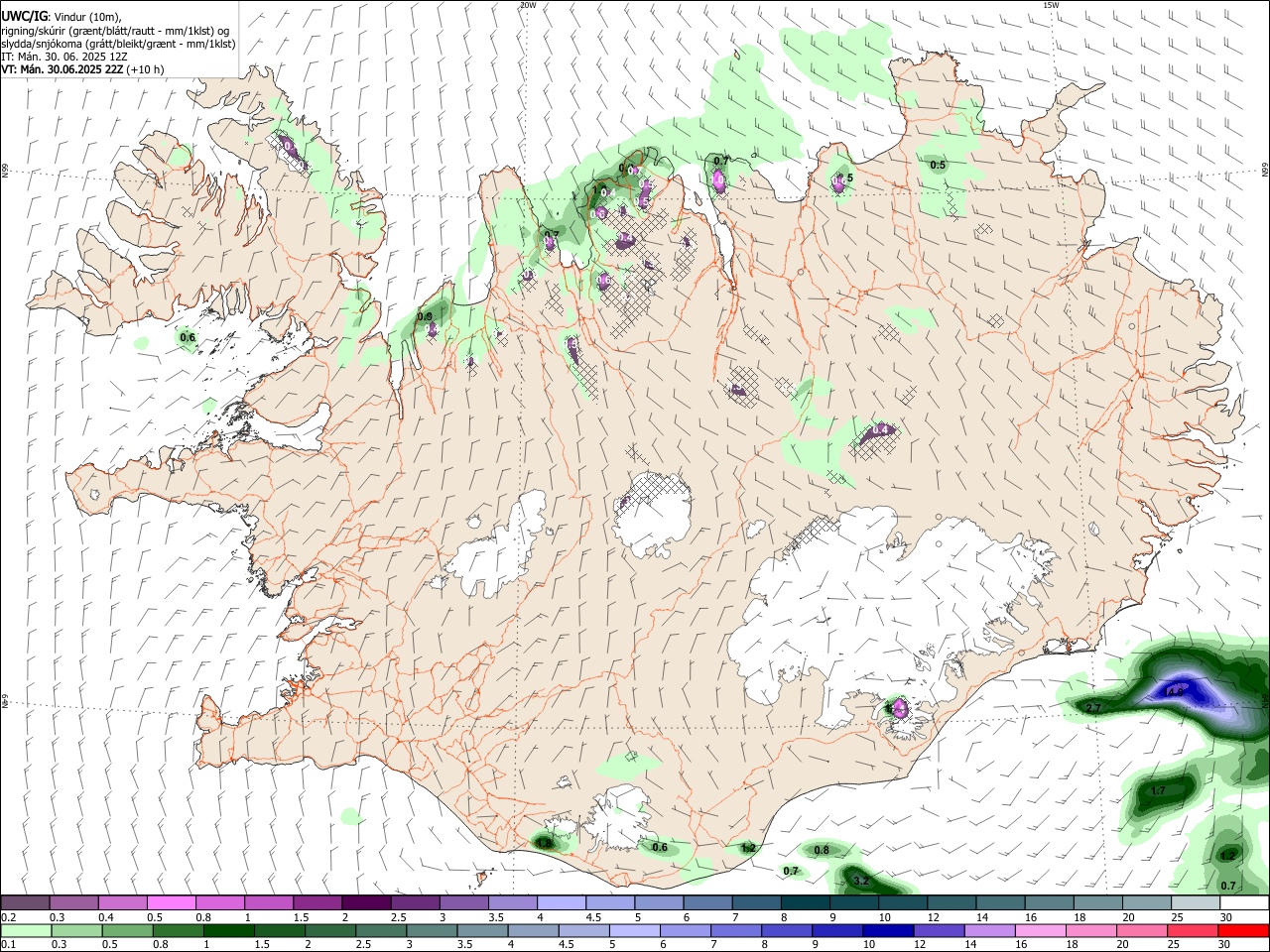The image size is (1270, 952).
Task: Select the VT: Mán. 30.06.2025 22Z (+10 h) line
Action: pyautogui.click(x=82, y=69)
